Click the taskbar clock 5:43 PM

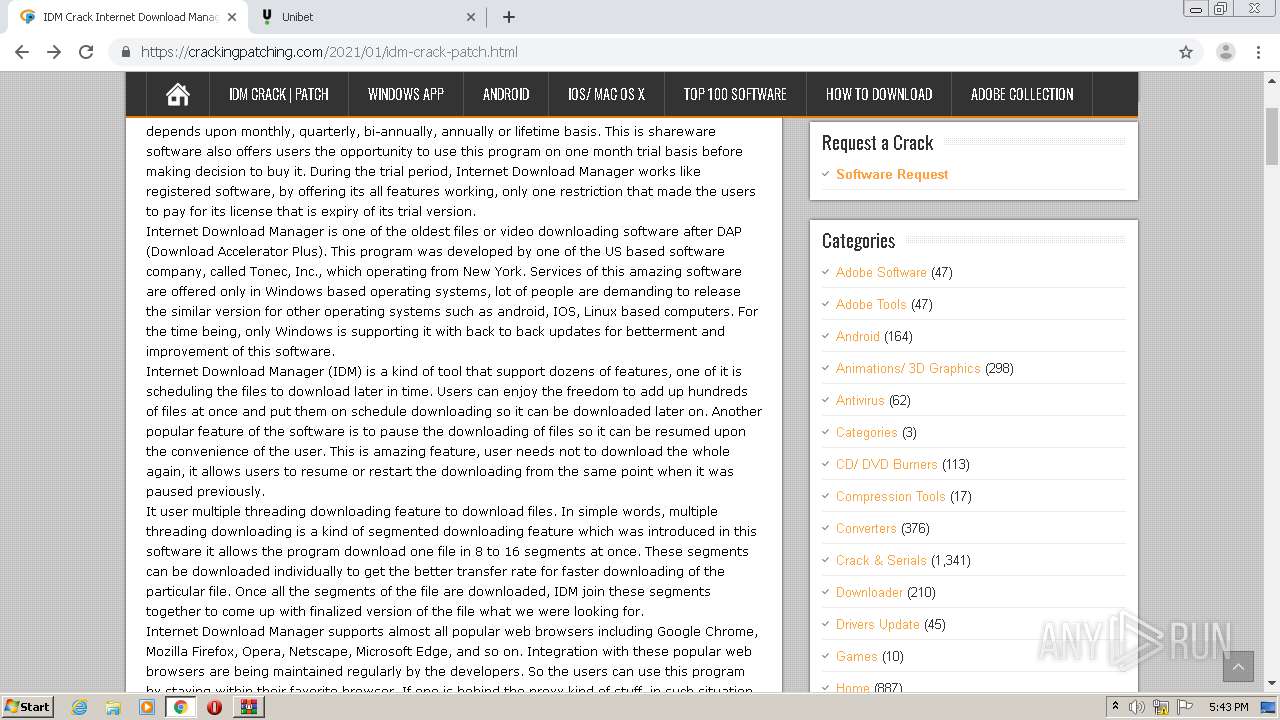click(x=1228, y=707)
